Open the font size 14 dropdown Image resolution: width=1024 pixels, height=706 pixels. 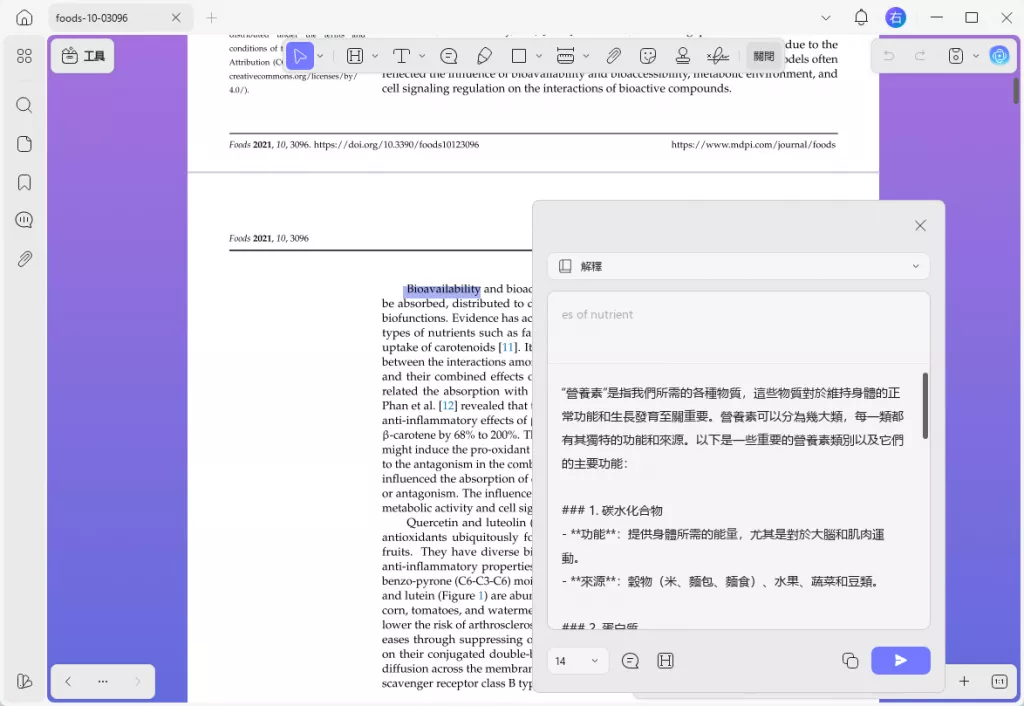click(577, 661)
